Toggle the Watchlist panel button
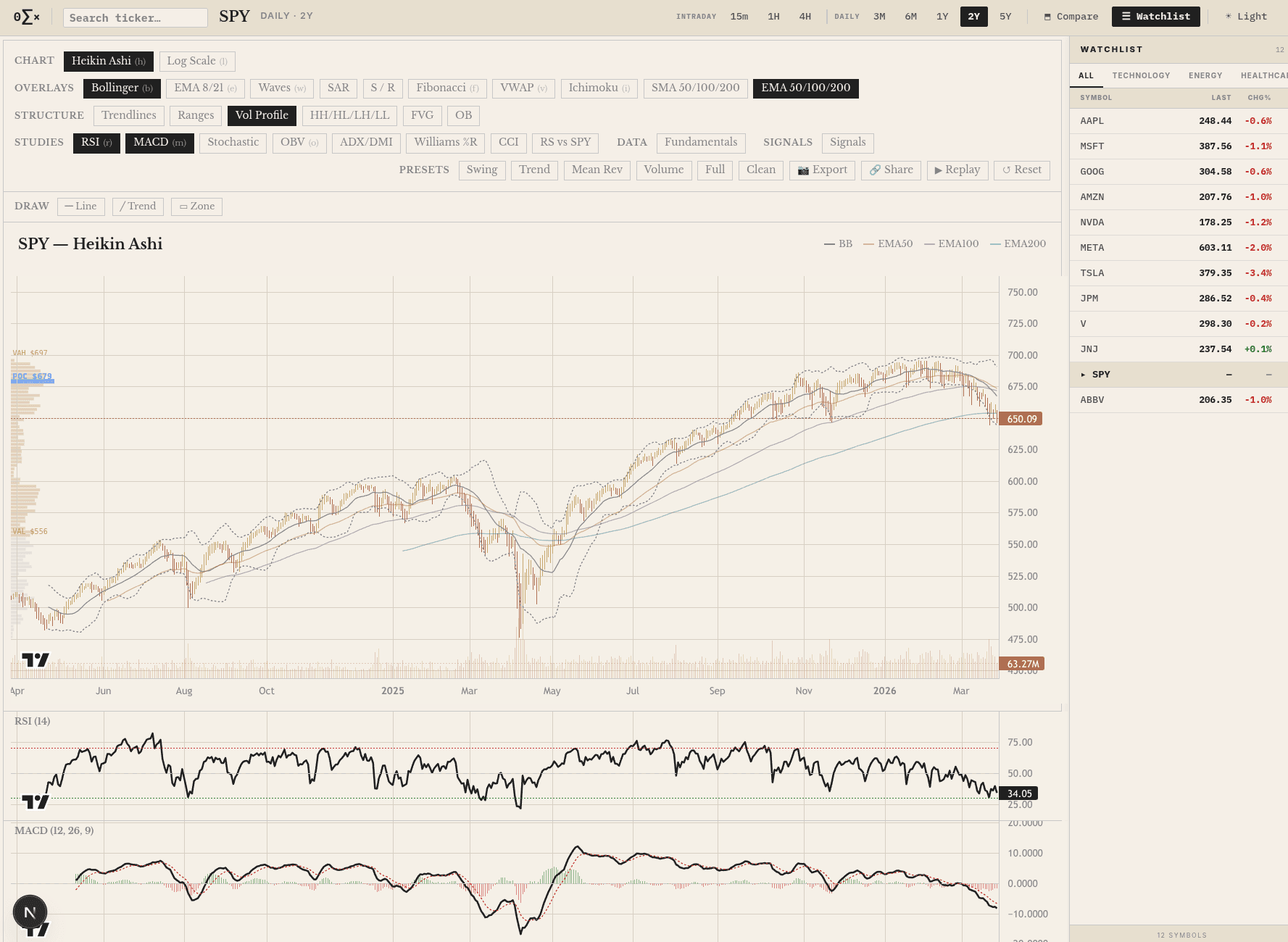 coord(1156,17)
